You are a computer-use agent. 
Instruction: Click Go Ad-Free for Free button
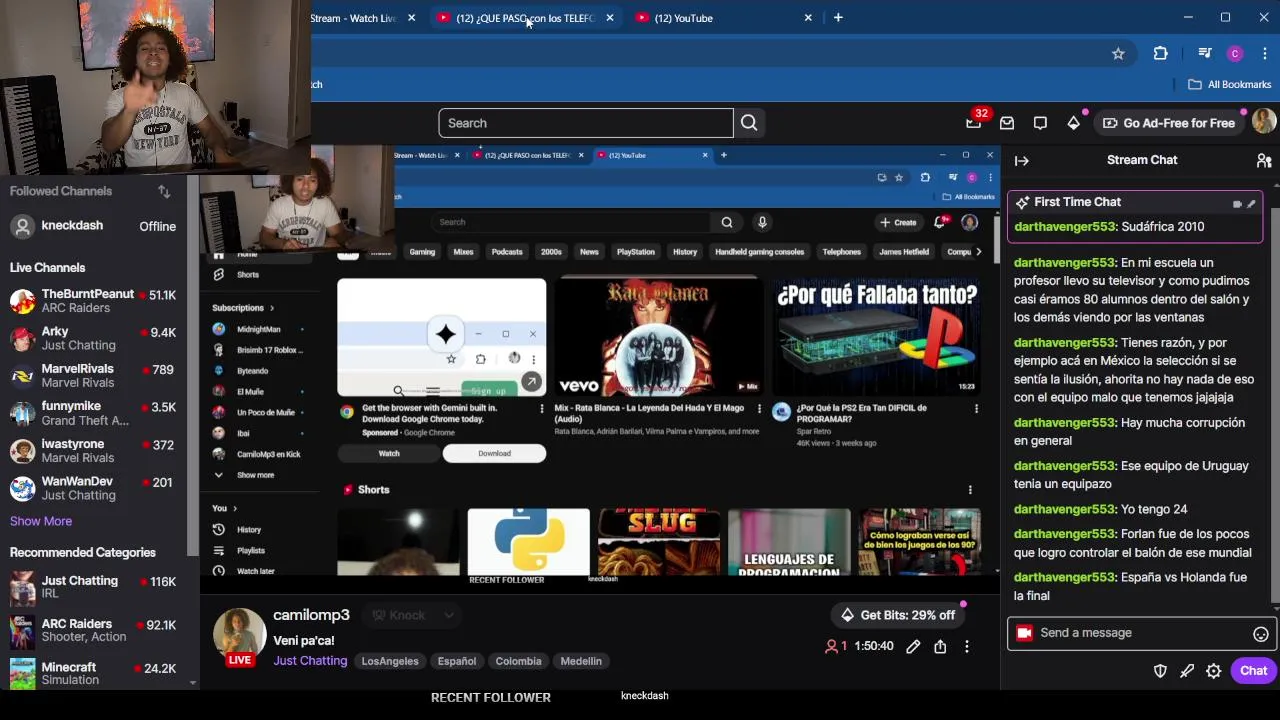1169,123
